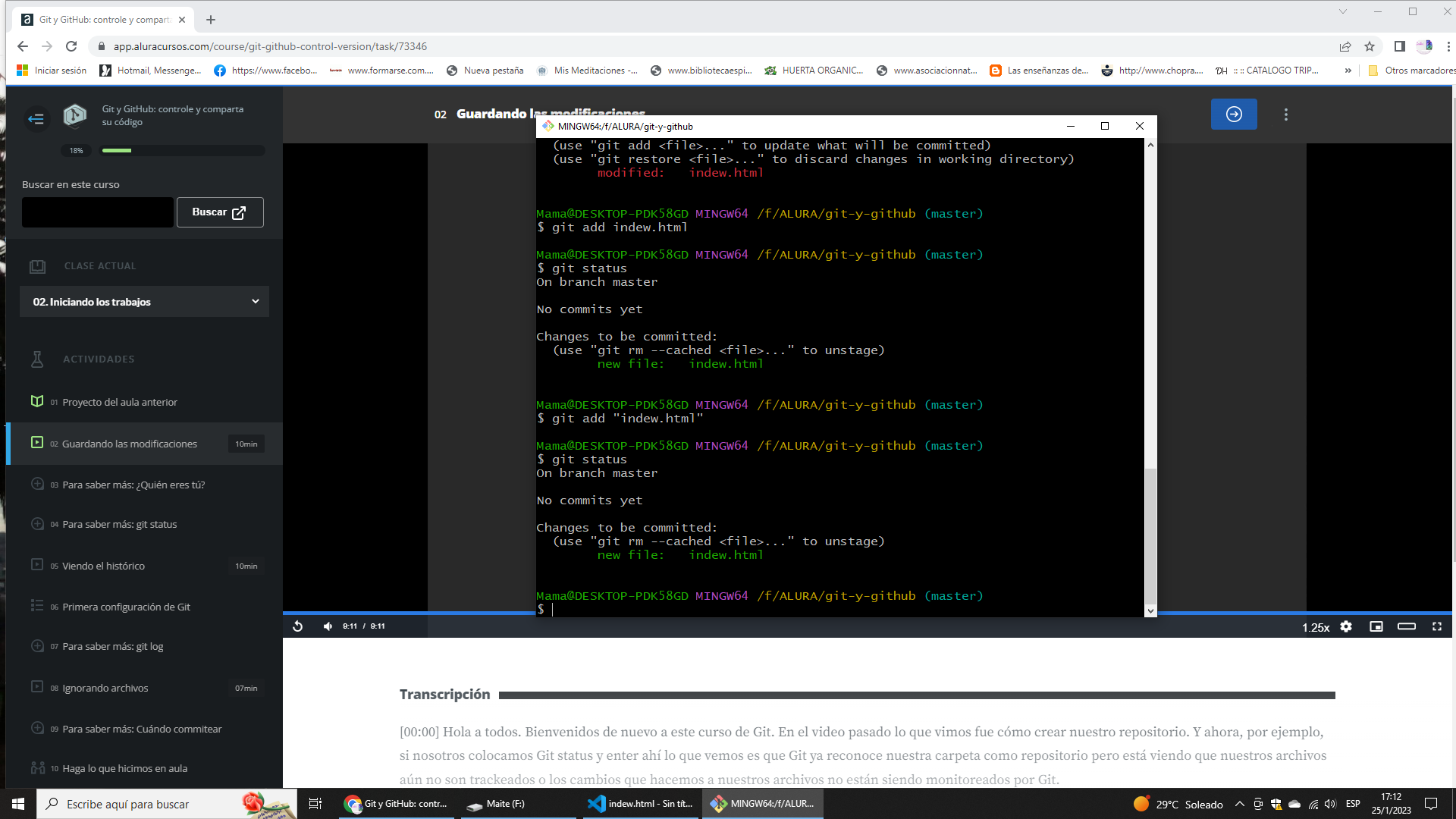Share this page icon

pyautogui.click(x=1345, y=46)
